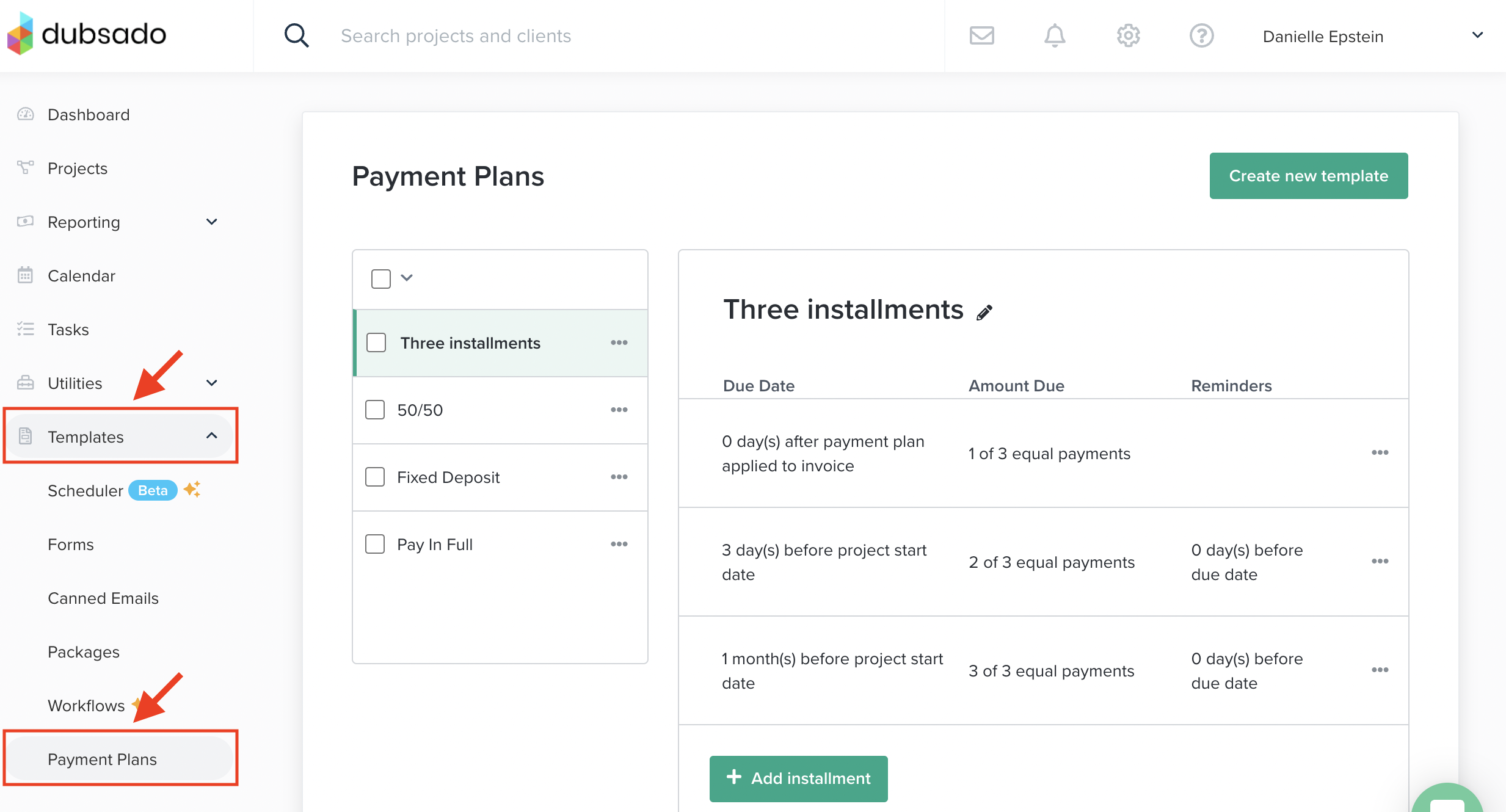The height and width of the screenshot is (812, 1506).
Task: Click the Dubsado logo
Action: (x=87, y=34)
